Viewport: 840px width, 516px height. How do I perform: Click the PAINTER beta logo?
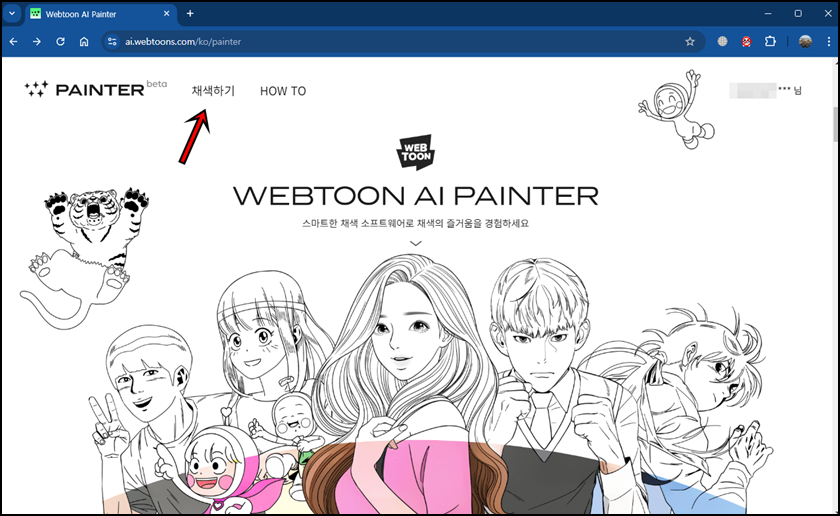(x=96, y=89)
